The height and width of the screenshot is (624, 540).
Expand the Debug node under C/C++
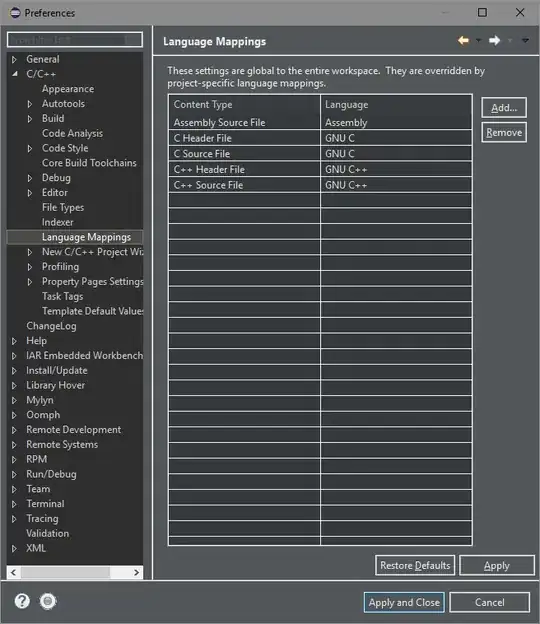[30, 178]
